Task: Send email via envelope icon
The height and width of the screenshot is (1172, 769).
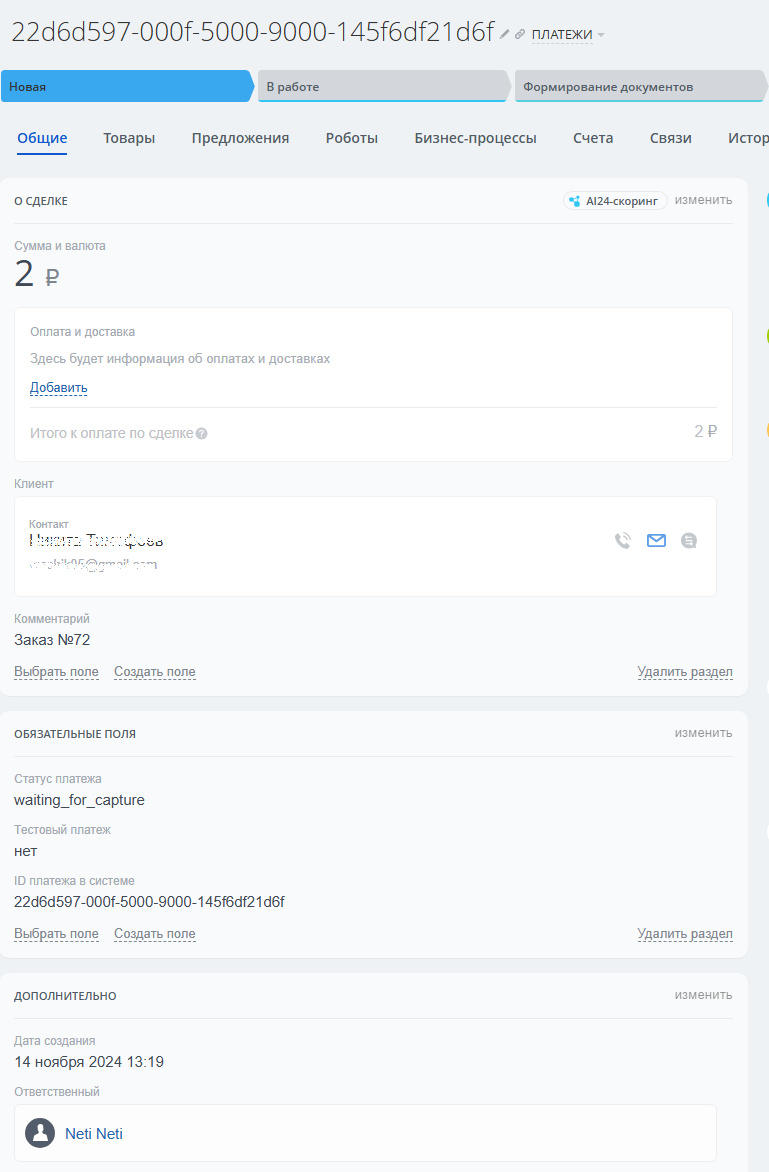Action: 656,541
